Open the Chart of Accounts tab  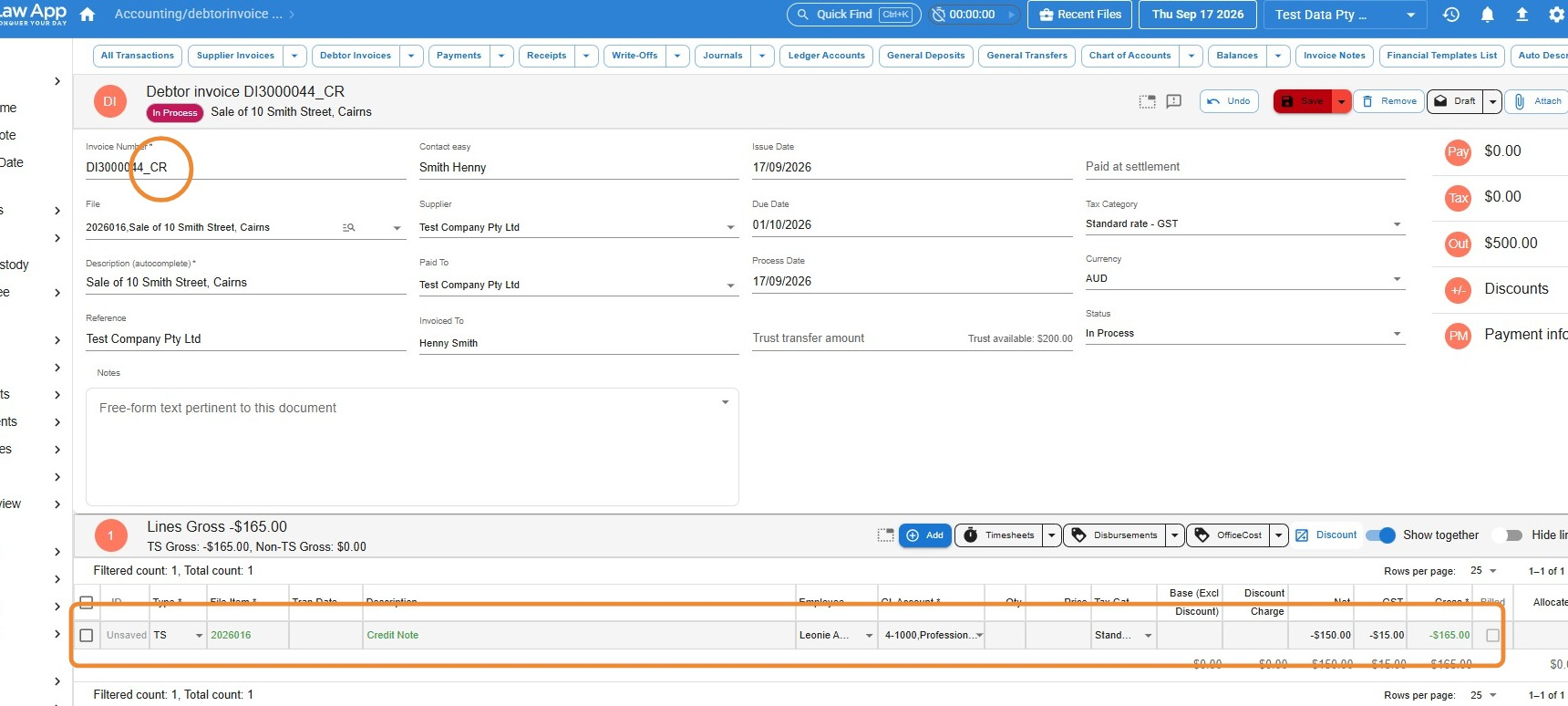click(x=1130, y=56)
